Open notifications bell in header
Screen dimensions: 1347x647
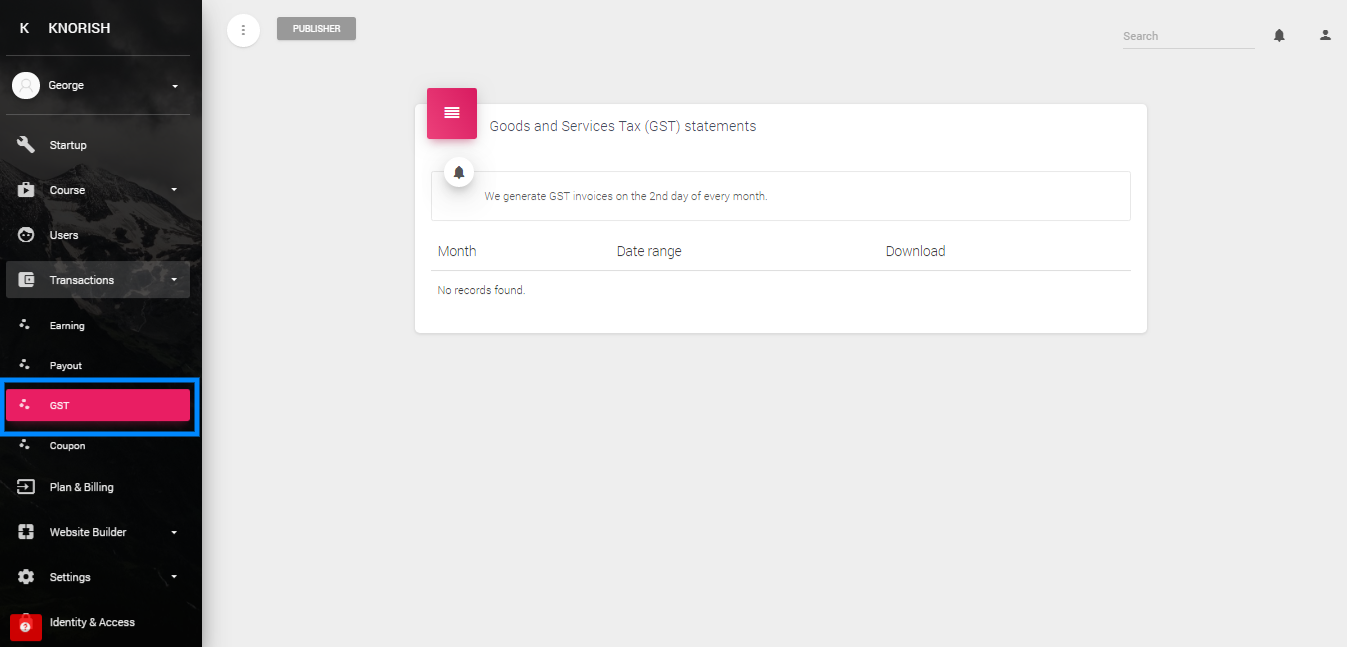pyautogui.click(x=1279, y=35)
